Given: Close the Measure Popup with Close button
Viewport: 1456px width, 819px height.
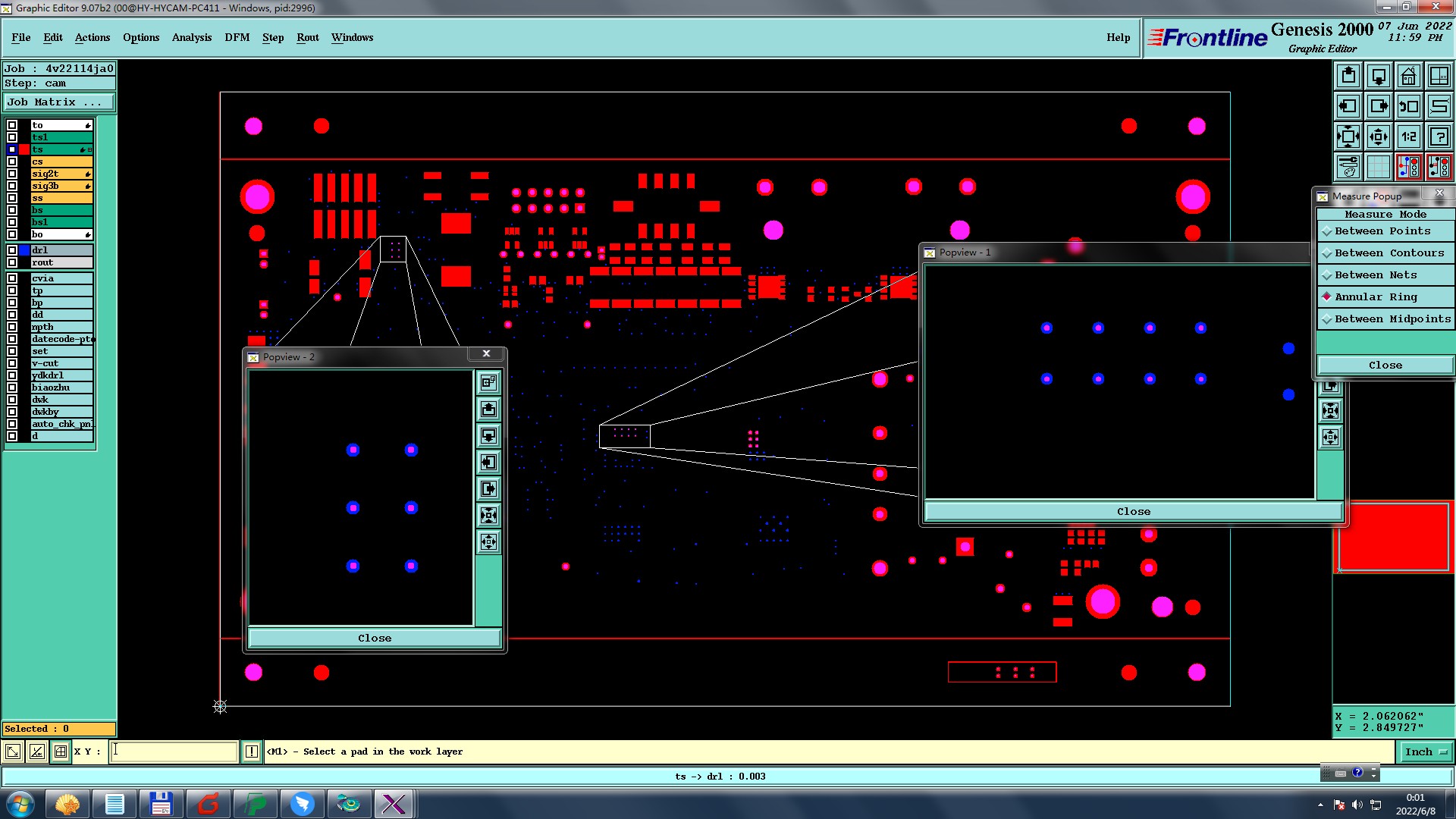Looking at the screenshot, I should (x=1385, y=366).
